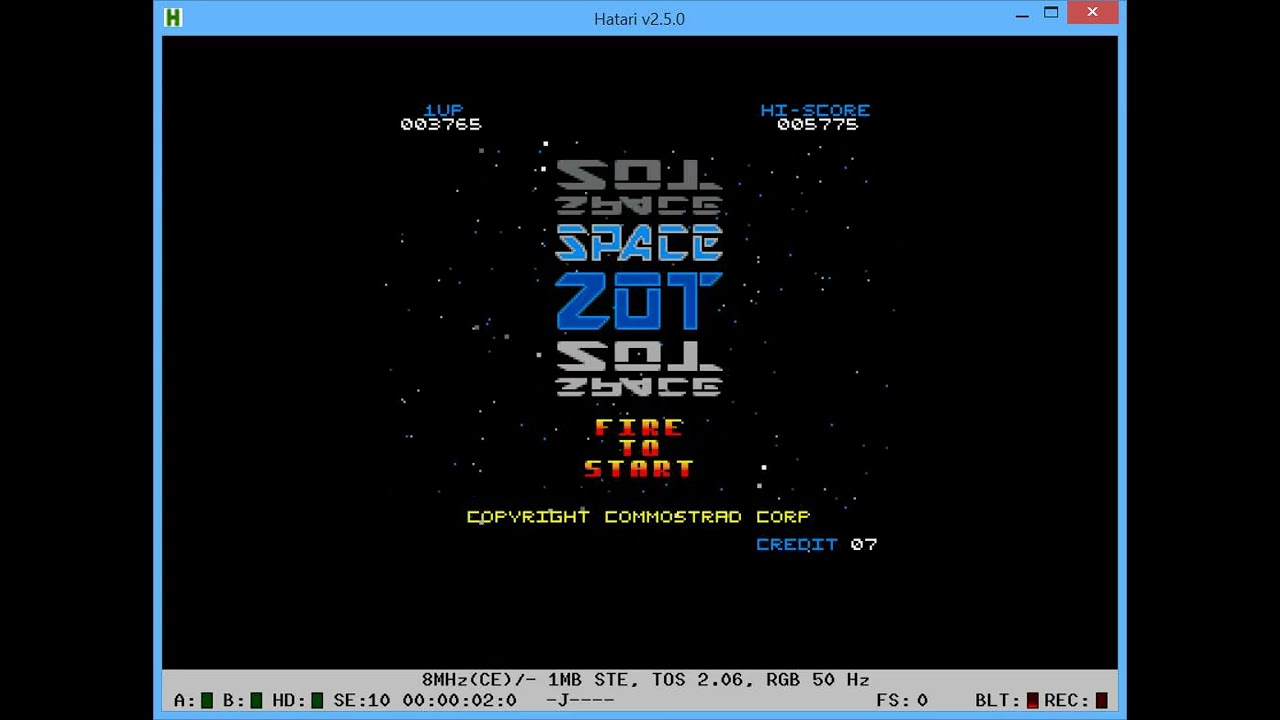Viewport: 1280px width, 720px height.
Task: Maximize the Hatari window
Action: tap(1051, 13)
